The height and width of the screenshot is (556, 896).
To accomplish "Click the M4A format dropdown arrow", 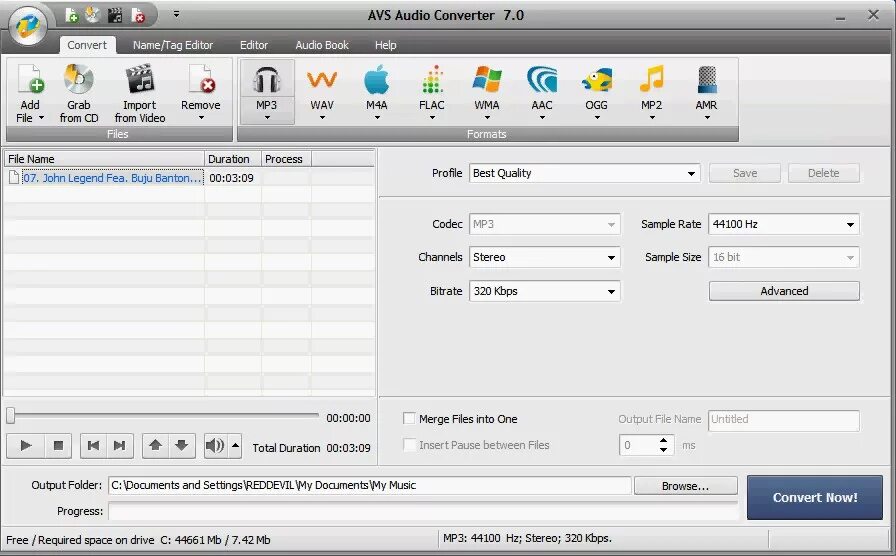I will (377, 118).
